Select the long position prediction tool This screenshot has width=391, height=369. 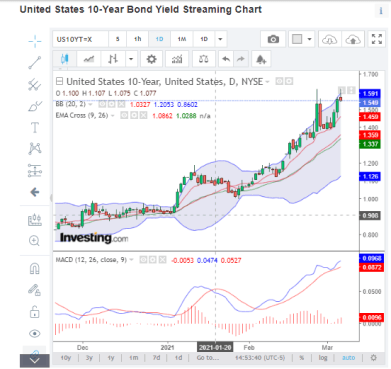tap(35, 170)
